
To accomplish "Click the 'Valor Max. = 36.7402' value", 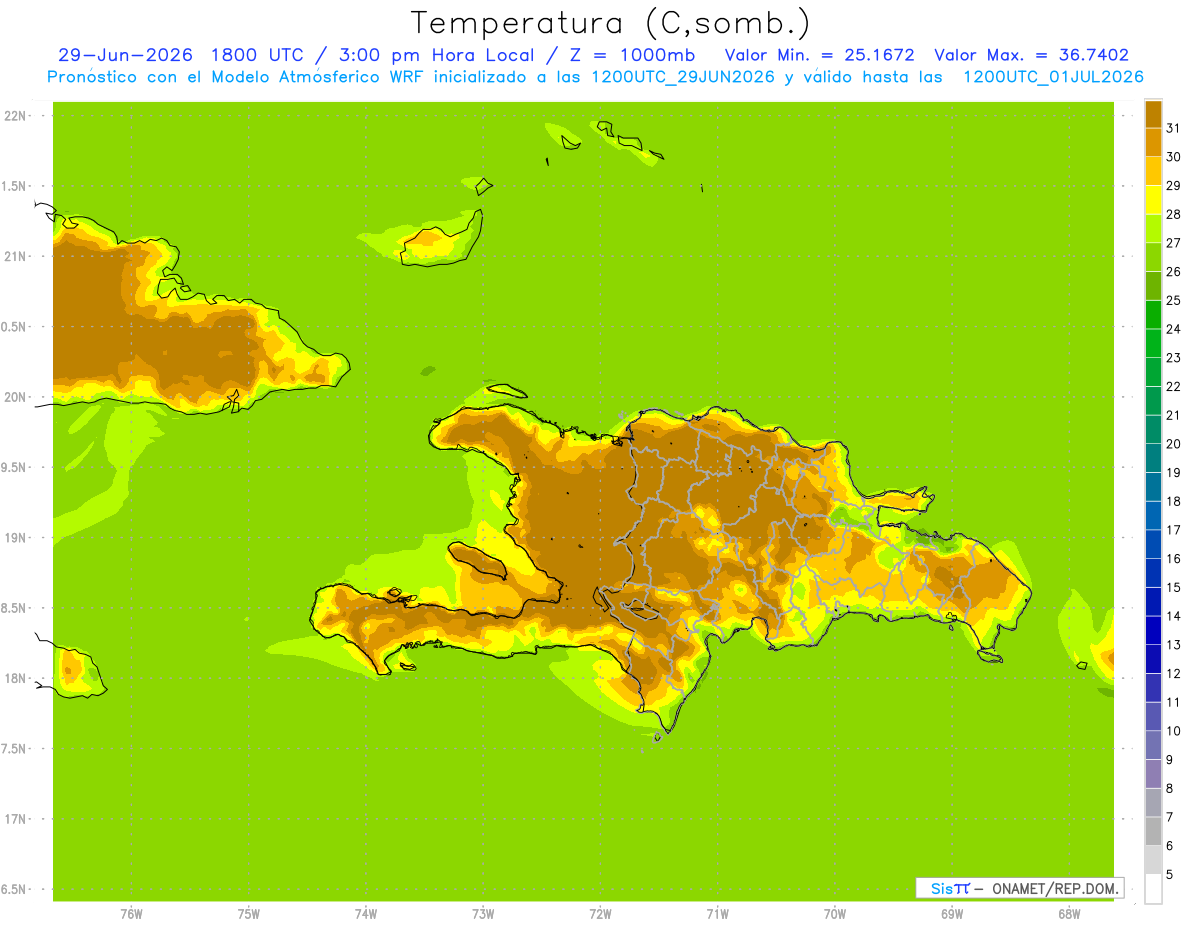I will pyautogui.click(x=1031, y=55).
